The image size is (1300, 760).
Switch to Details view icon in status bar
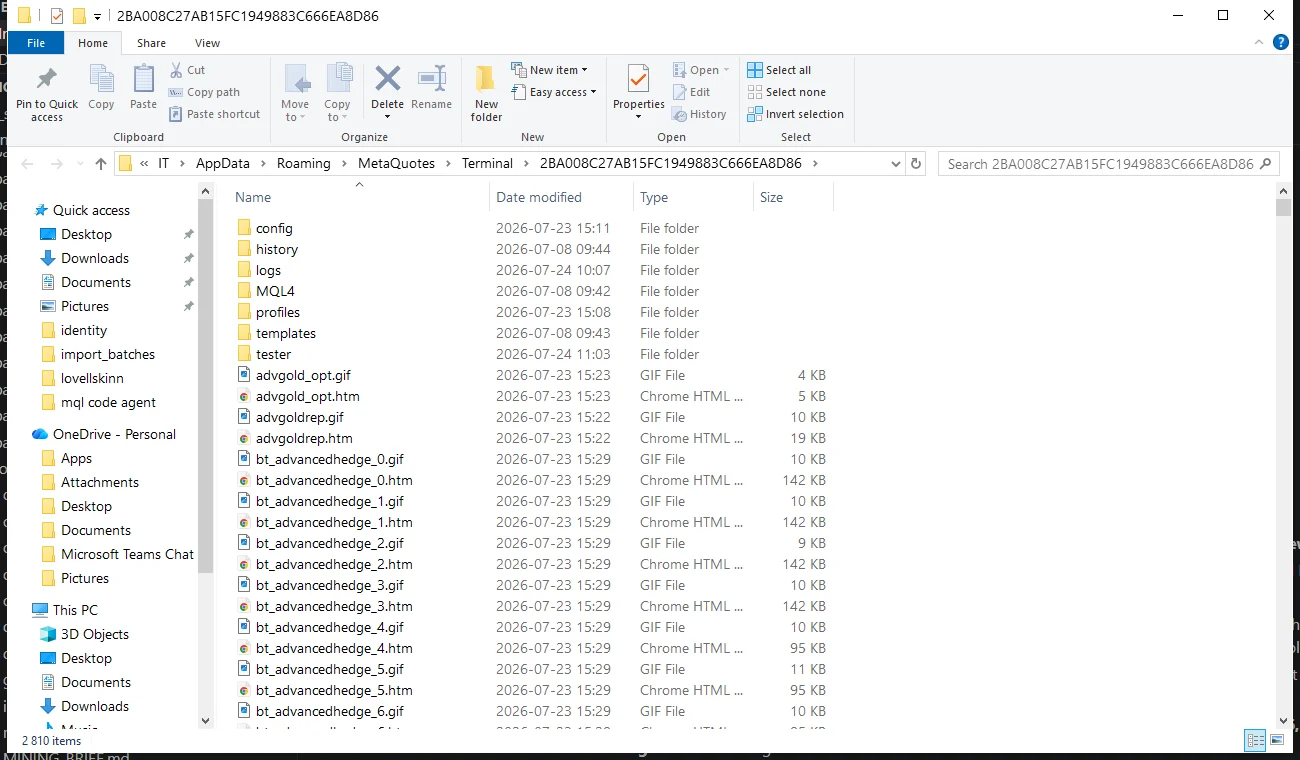[x=1255, y=741]
